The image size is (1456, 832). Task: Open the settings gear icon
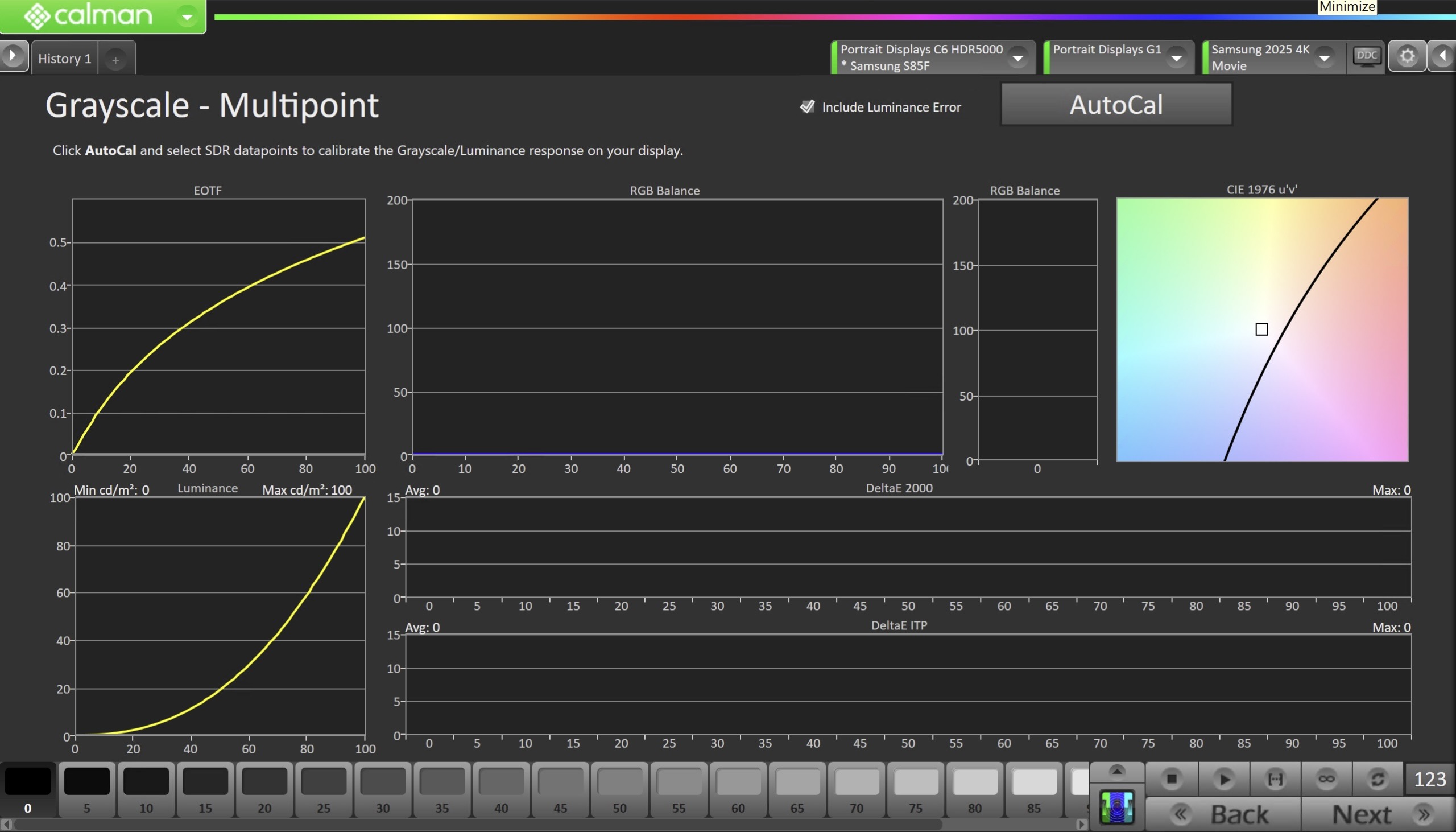click(1407, 56)
